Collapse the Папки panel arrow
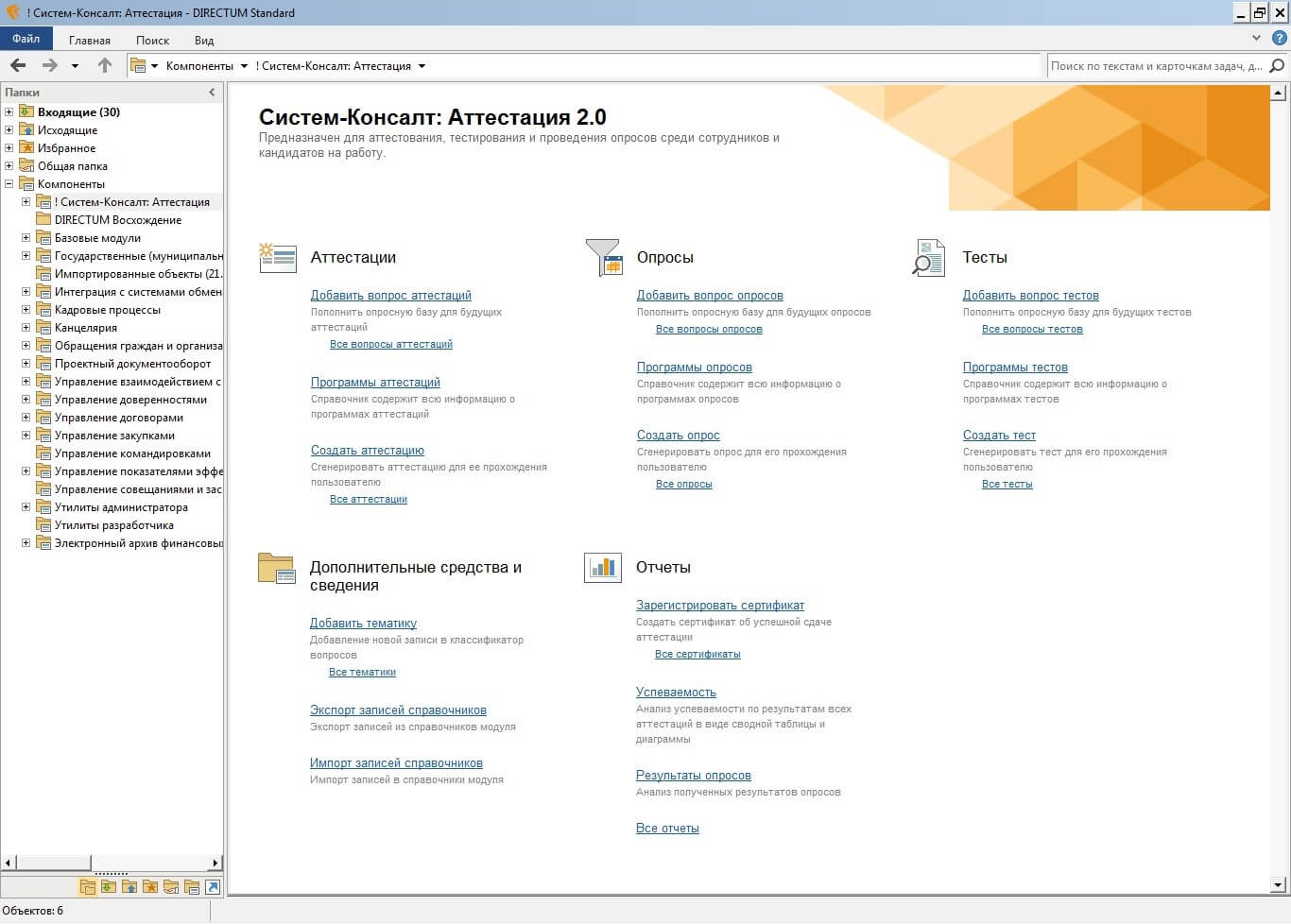 pyautogui.click(x=212, y=92)
